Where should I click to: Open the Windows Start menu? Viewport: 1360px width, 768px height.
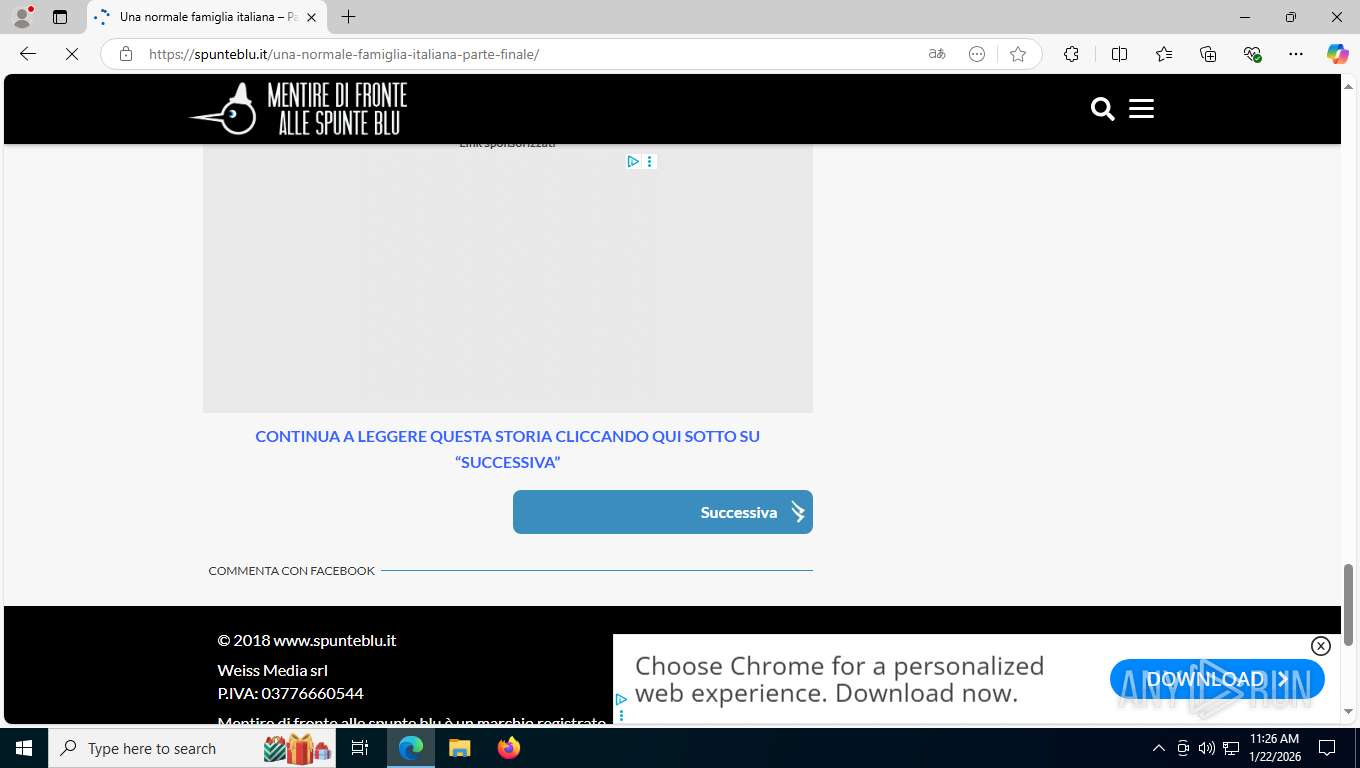(x=24, y=748)
